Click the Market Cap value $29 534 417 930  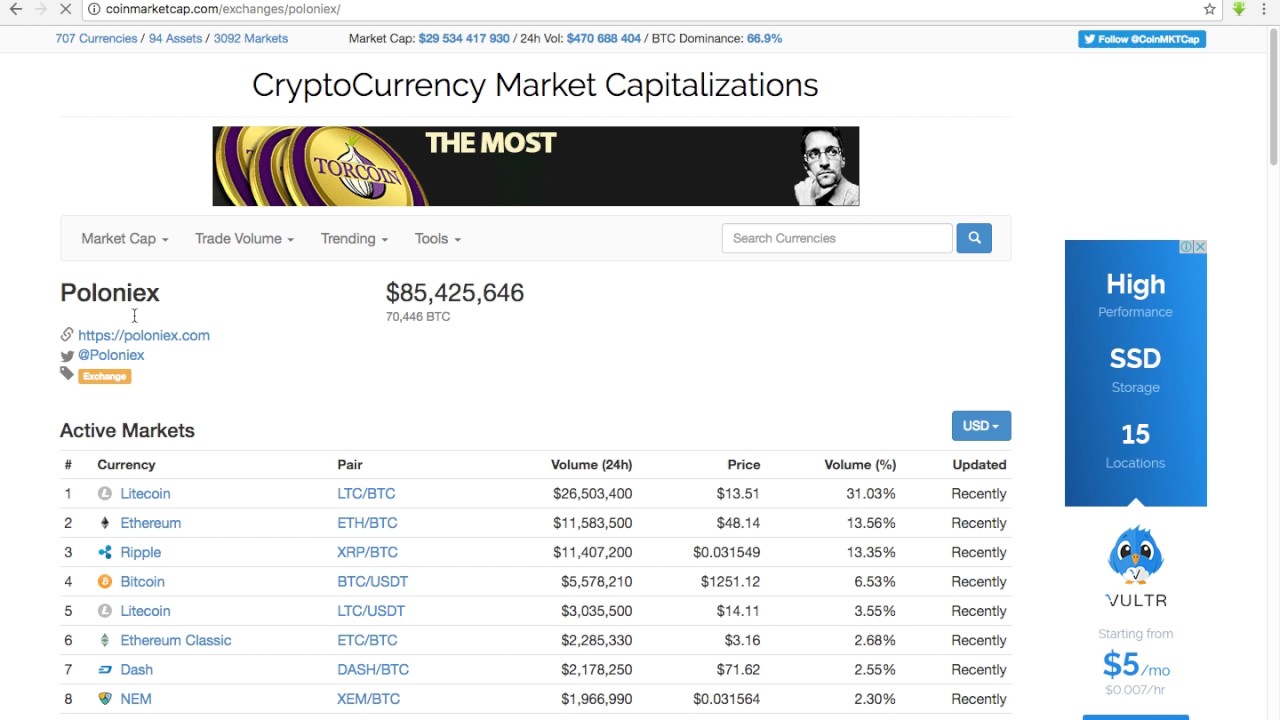click(464, 38)
